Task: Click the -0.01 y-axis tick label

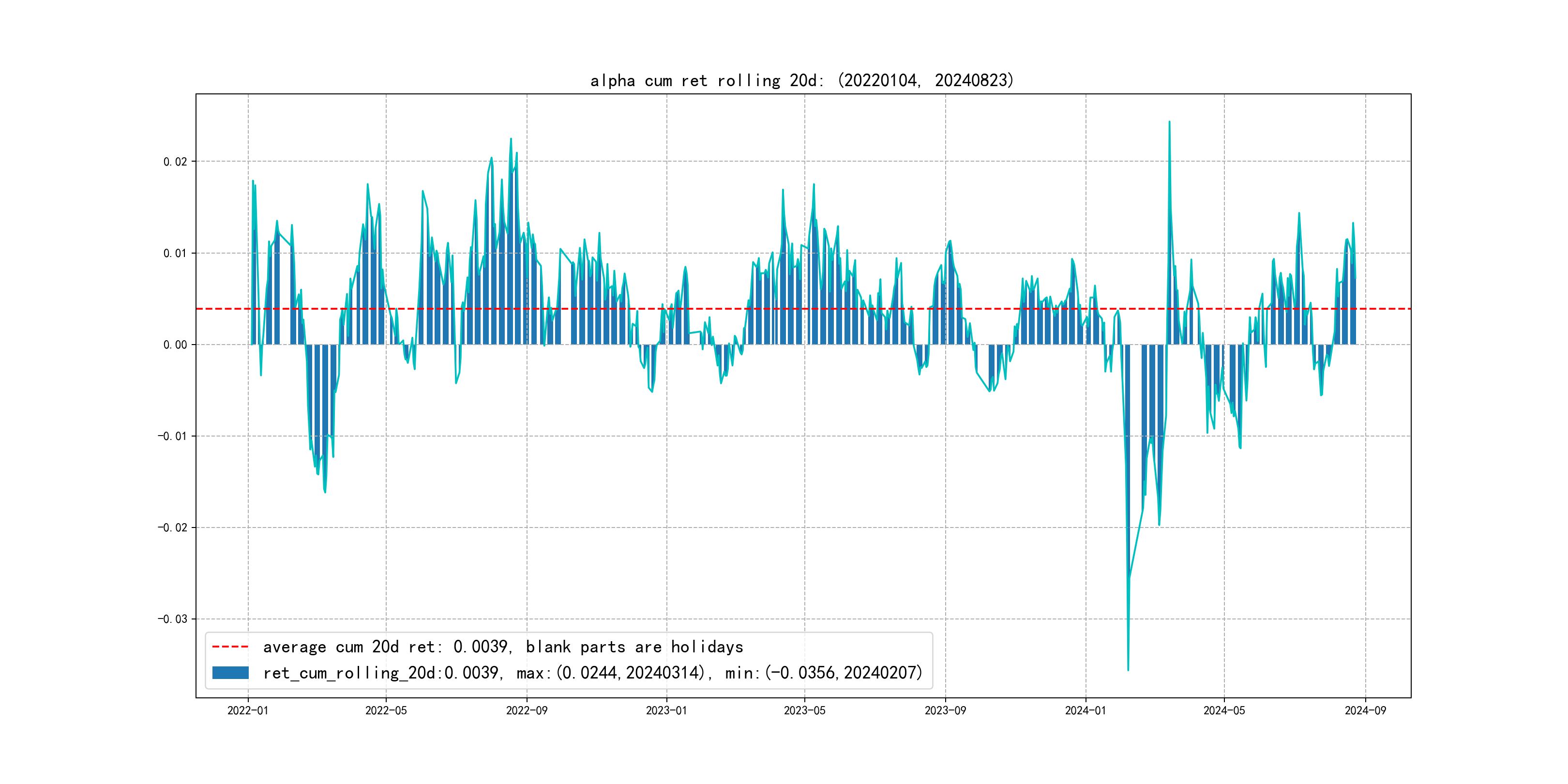Action: click(172, 436)
